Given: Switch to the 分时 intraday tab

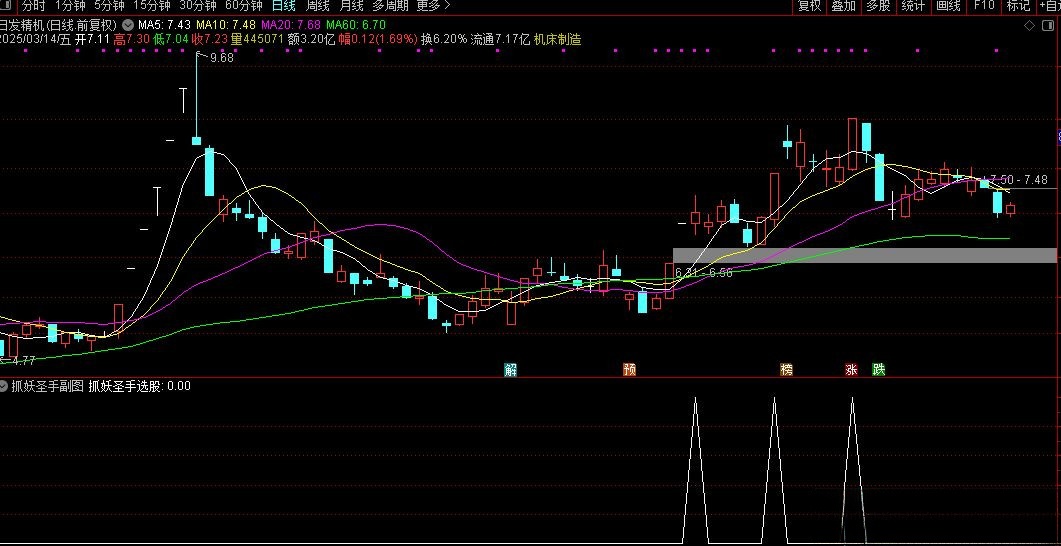Looking at the screenshot, I should point(34,6).
